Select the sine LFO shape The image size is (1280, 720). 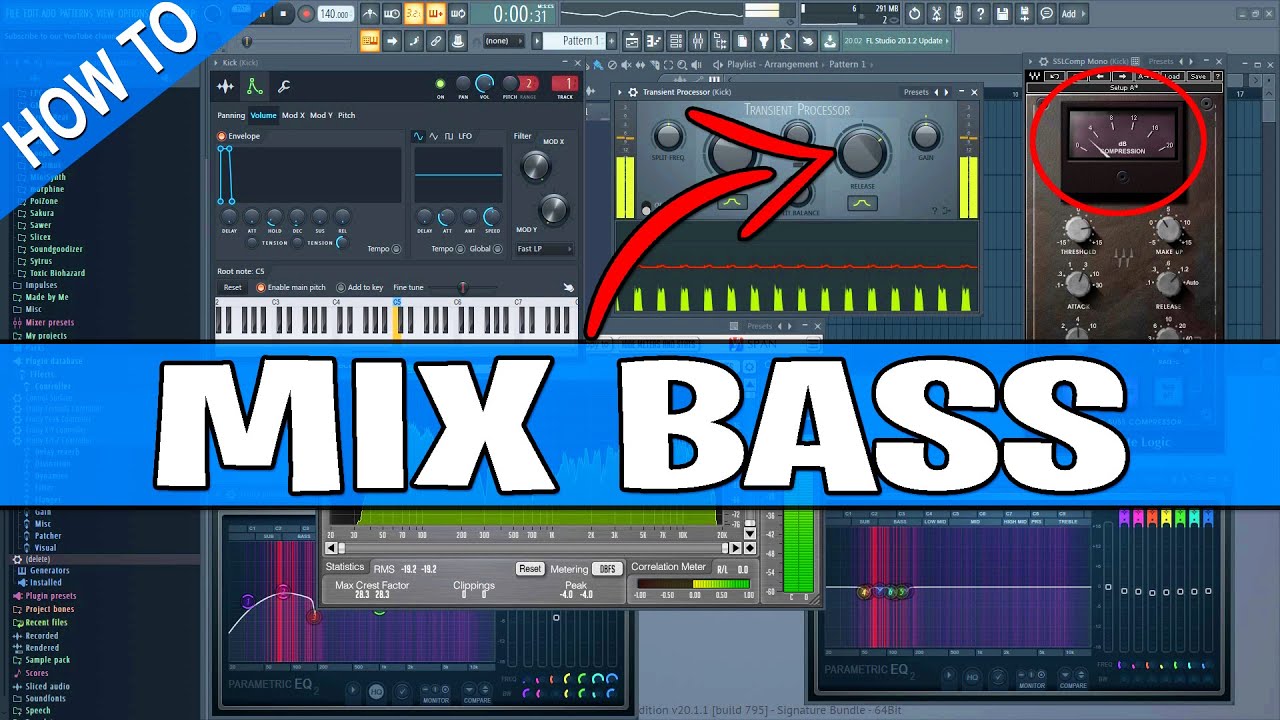tap(418, 136)
